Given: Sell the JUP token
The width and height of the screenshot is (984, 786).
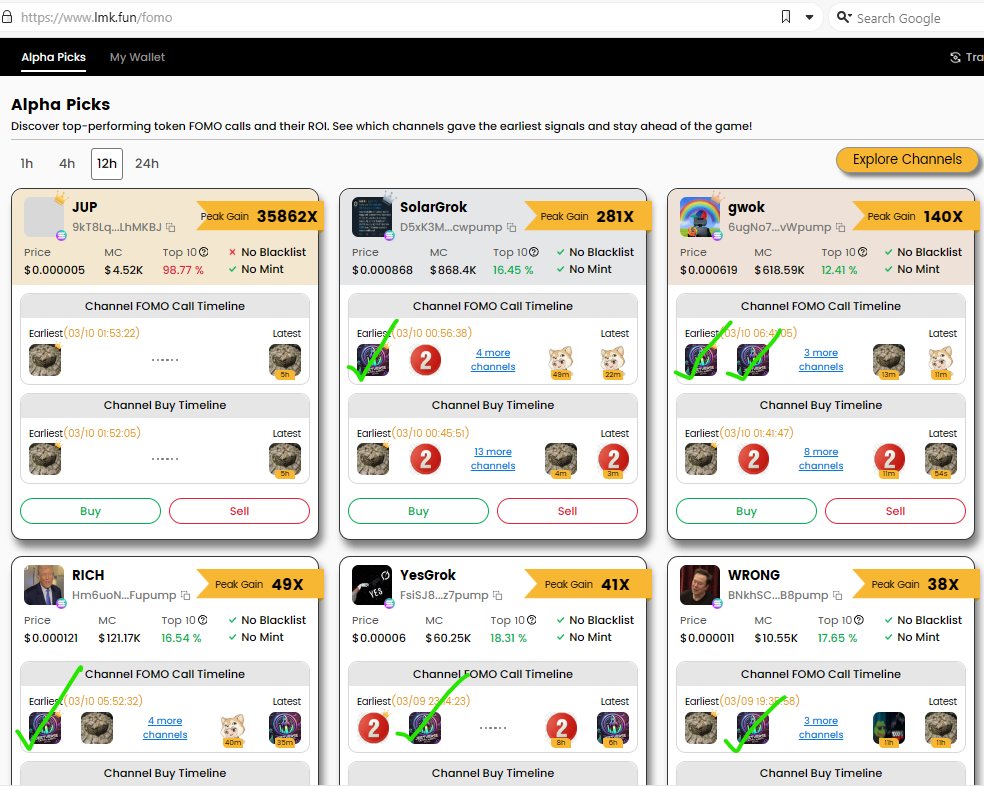Looking at the screenshot, I should pos(239,511).
